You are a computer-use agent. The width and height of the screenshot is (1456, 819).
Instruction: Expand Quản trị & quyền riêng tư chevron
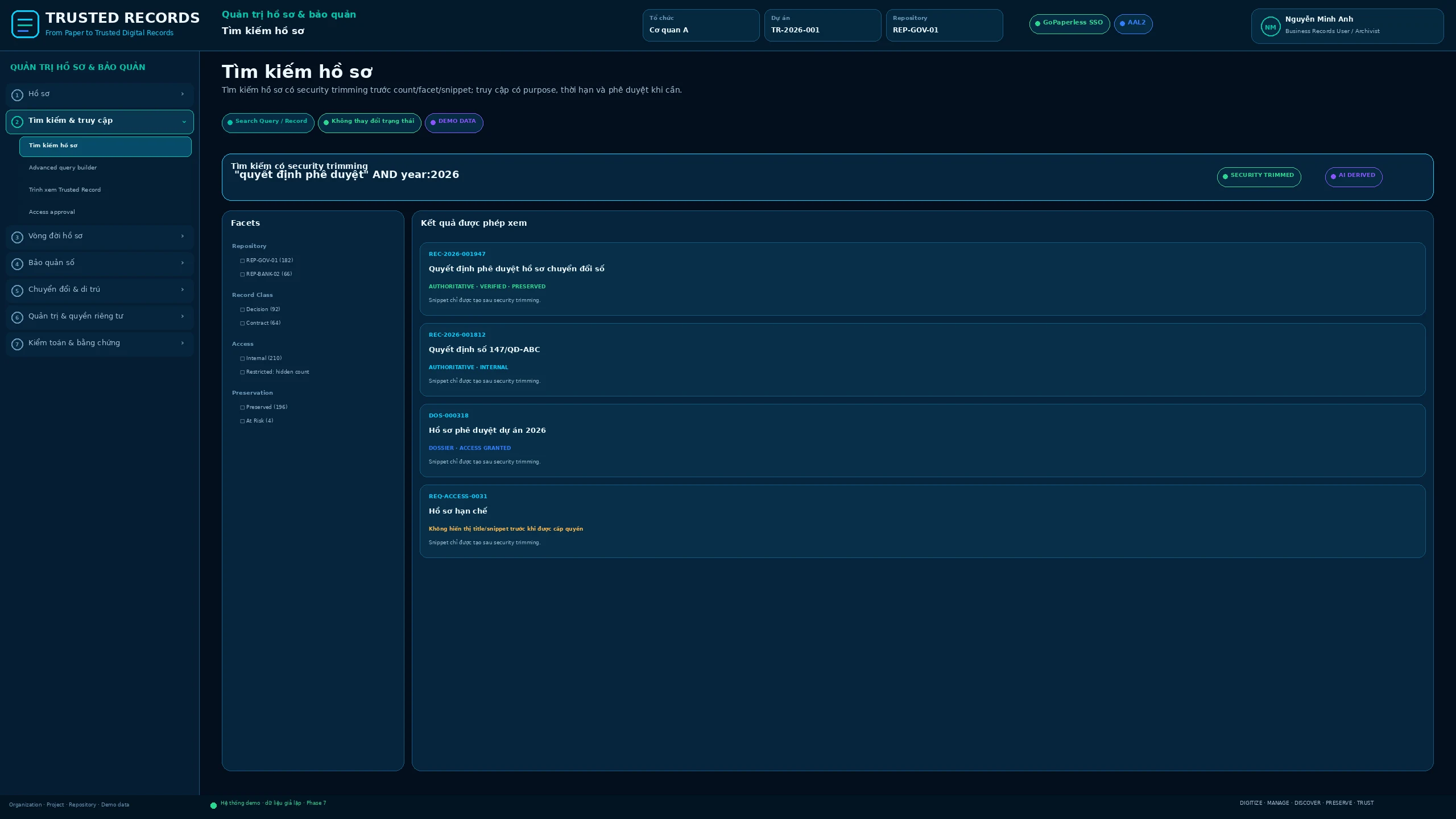(x=183, y=316)
